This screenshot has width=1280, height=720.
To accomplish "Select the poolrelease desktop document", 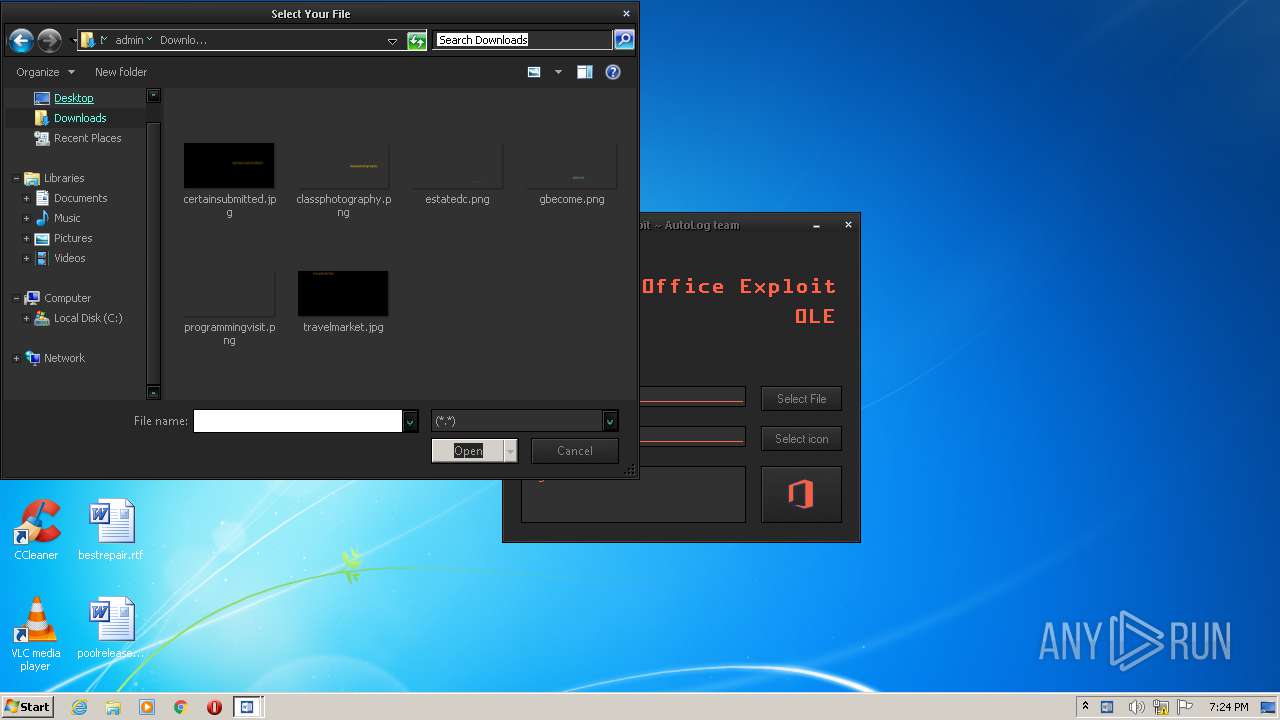I will pyautogui.click(x=110, y=628).
